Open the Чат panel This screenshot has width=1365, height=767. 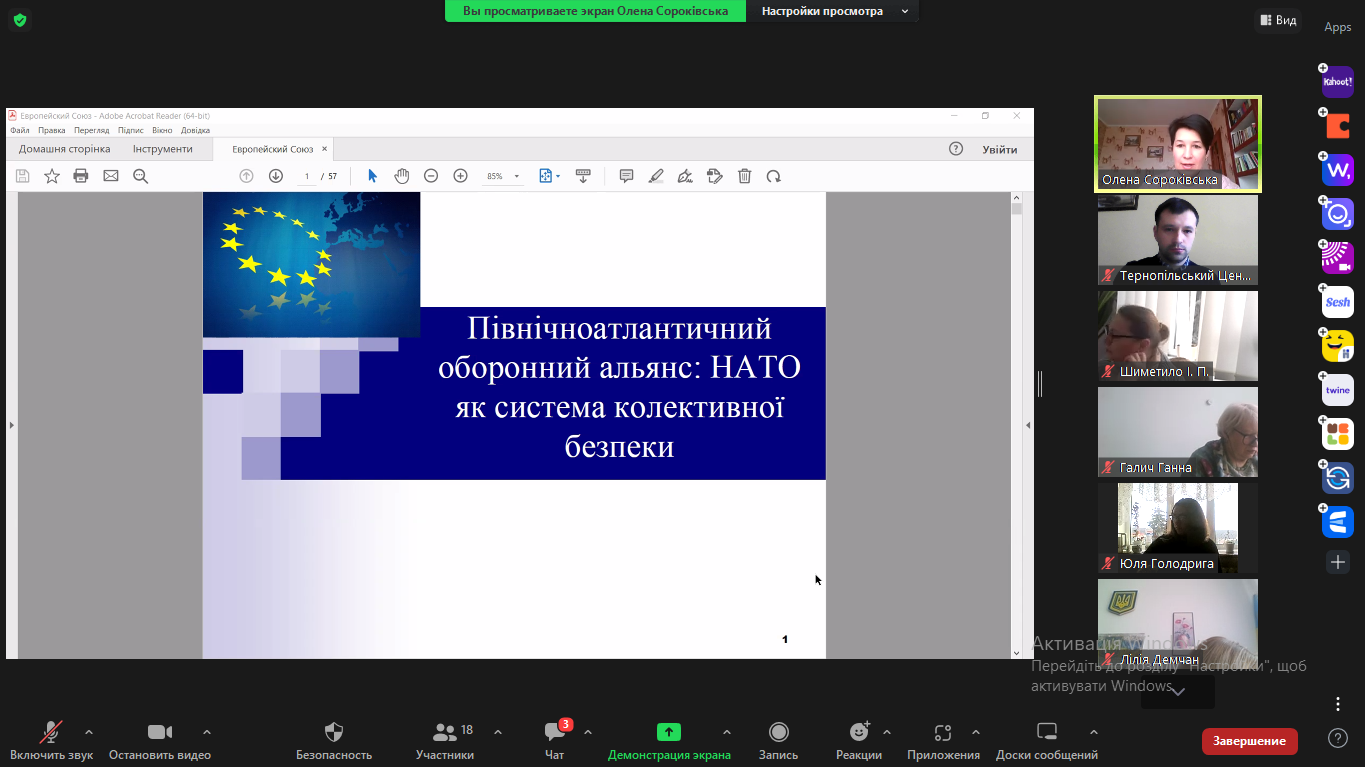[555, 741]
